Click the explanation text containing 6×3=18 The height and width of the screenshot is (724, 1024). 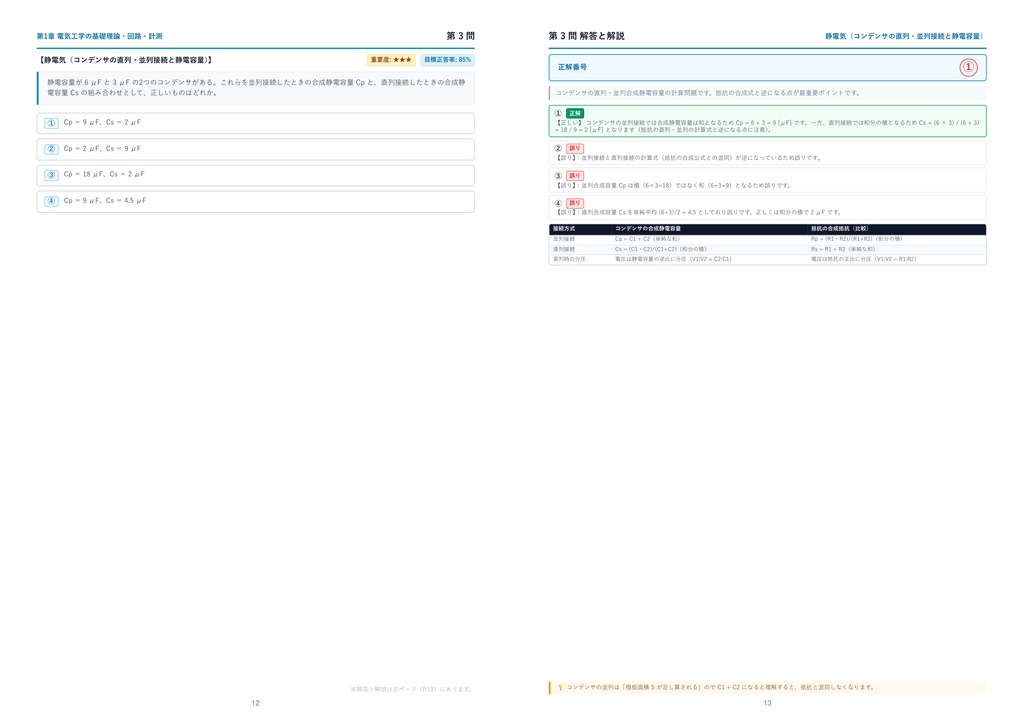coord(673,185)
